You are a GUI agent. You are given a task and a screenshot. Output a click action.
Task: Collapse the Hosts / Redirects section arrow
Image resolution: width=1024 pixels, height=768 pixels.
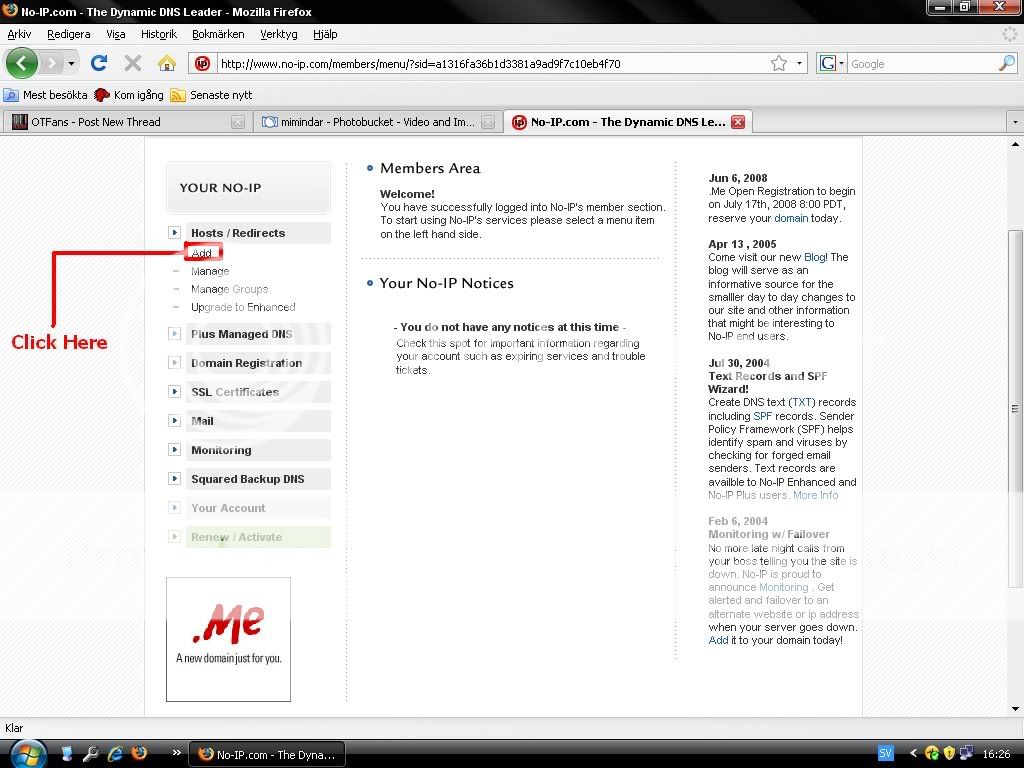[174, 232]
